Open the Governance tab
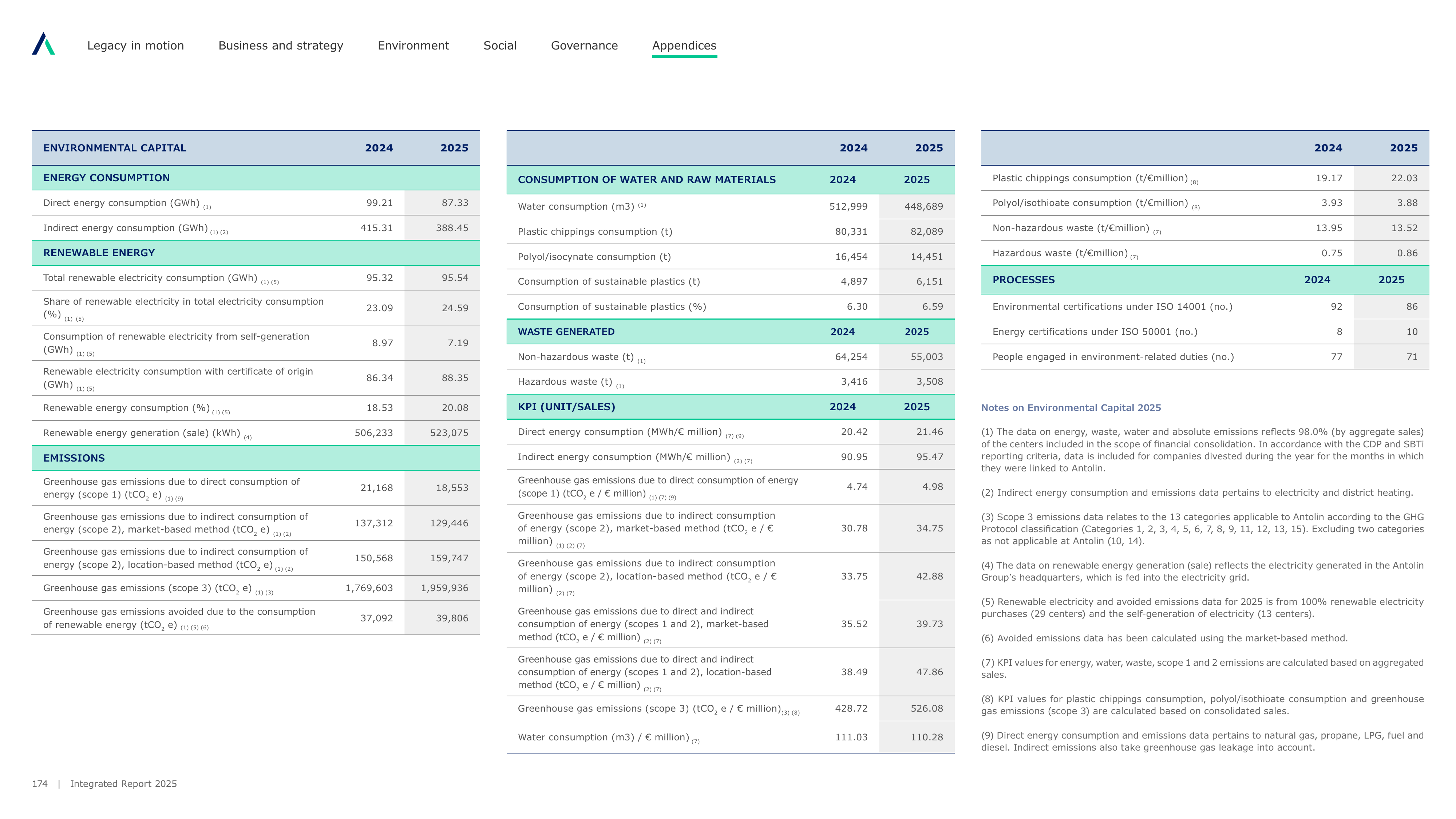The height and width of the screenshot is (819, 1456). pyautogui.click(x=585, y=45)
